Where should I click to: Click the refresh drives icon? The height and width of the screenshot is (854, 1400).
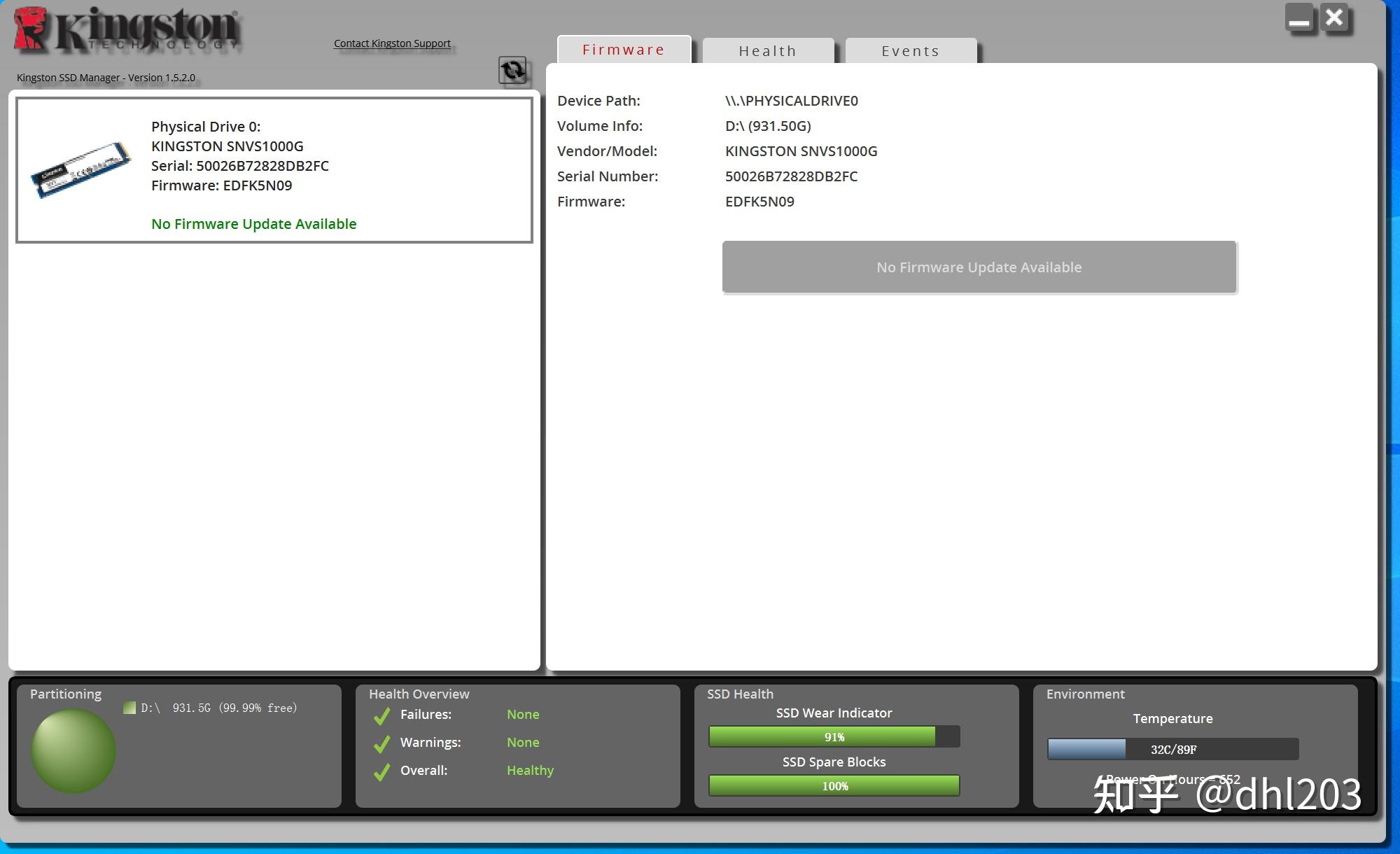coord(512,70)
